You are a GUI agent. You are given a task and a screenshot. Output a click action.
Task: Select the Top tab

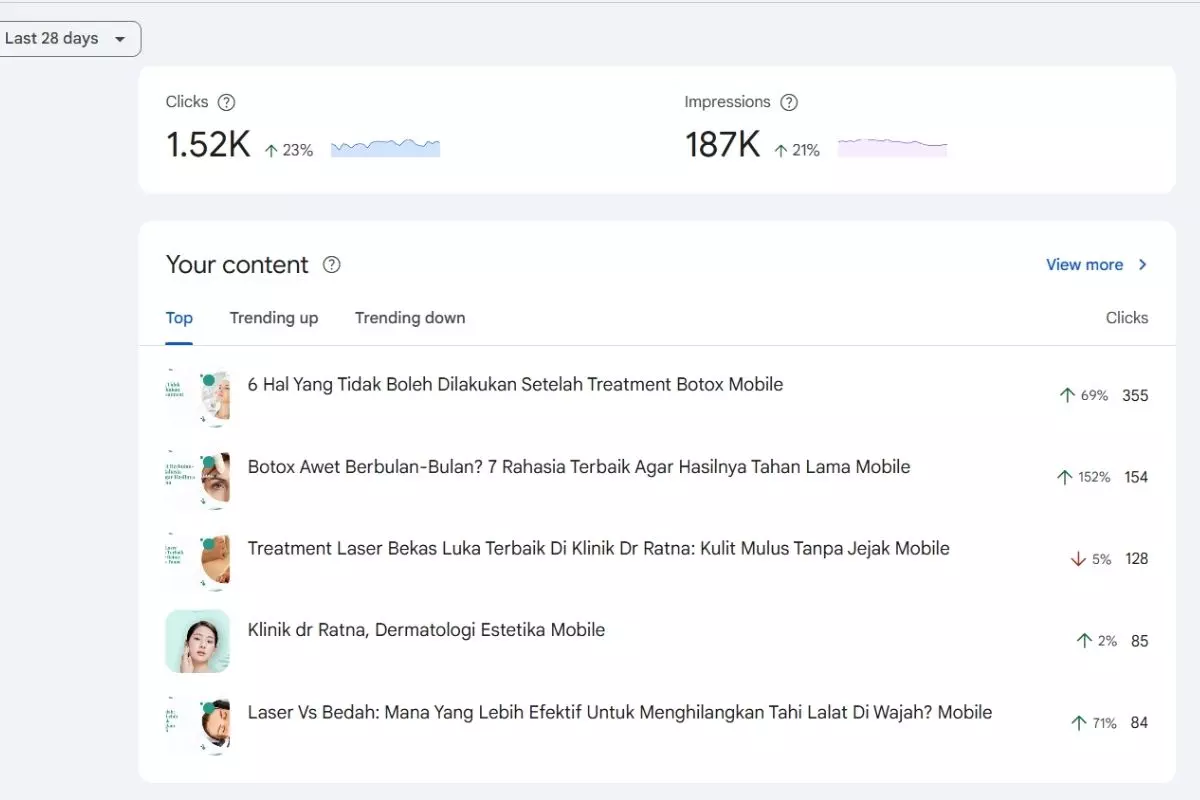pos(179,318)
